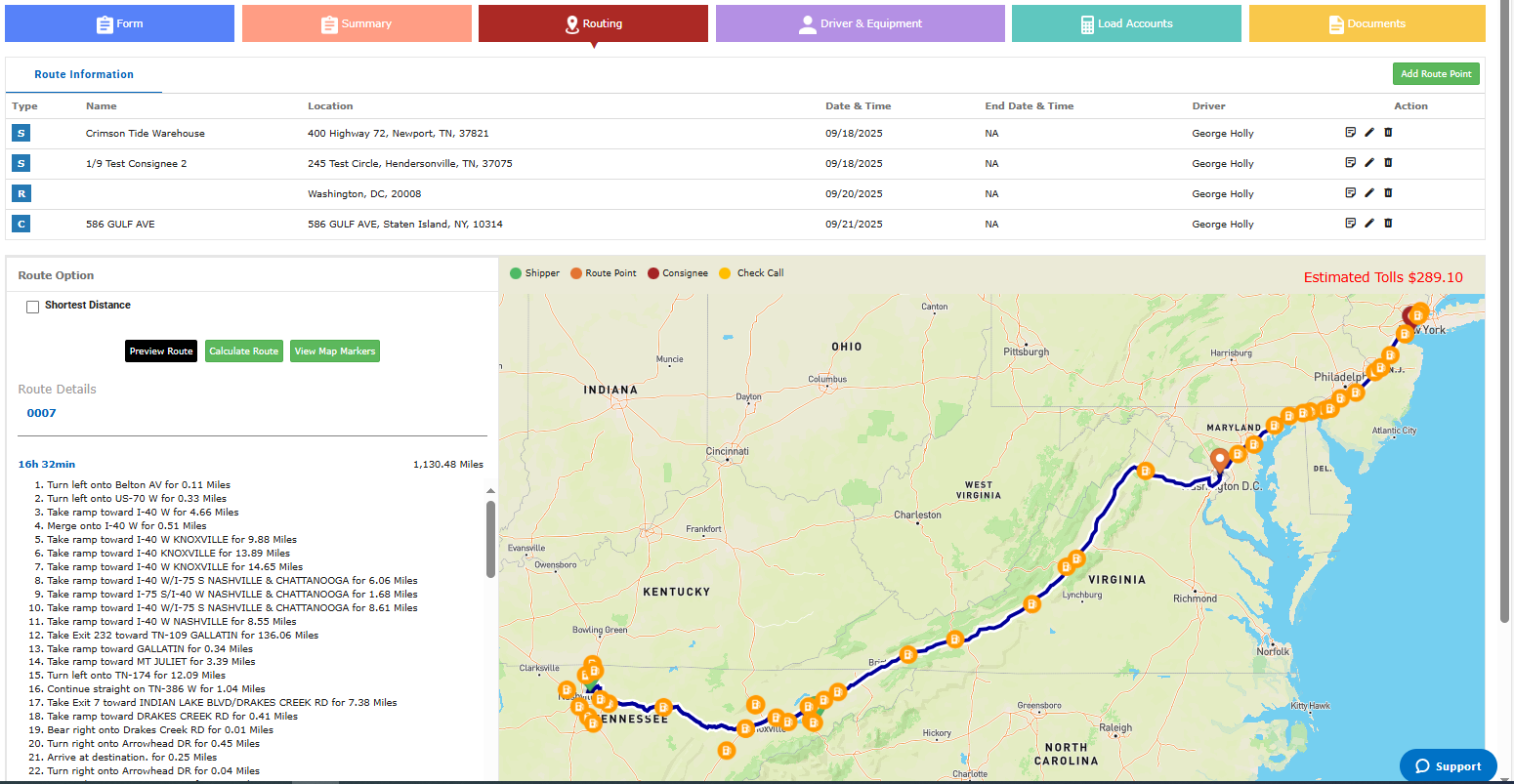Delete the 586 GULF AVE consignee row
The height and width of the screenshot is (784, 1514).
1388,224
